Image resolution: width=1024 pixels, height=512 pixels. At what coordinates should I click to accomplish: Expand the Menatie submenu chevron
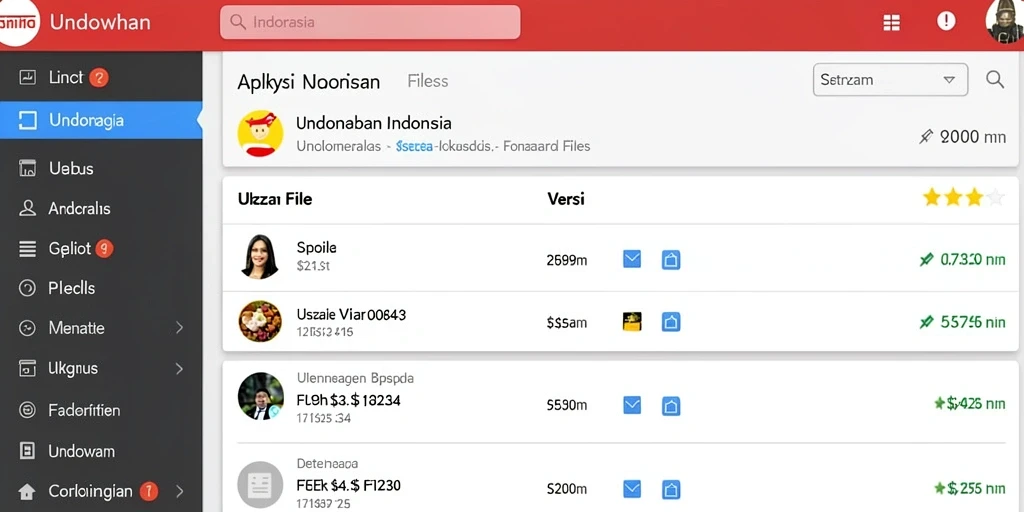click(180, 328)
